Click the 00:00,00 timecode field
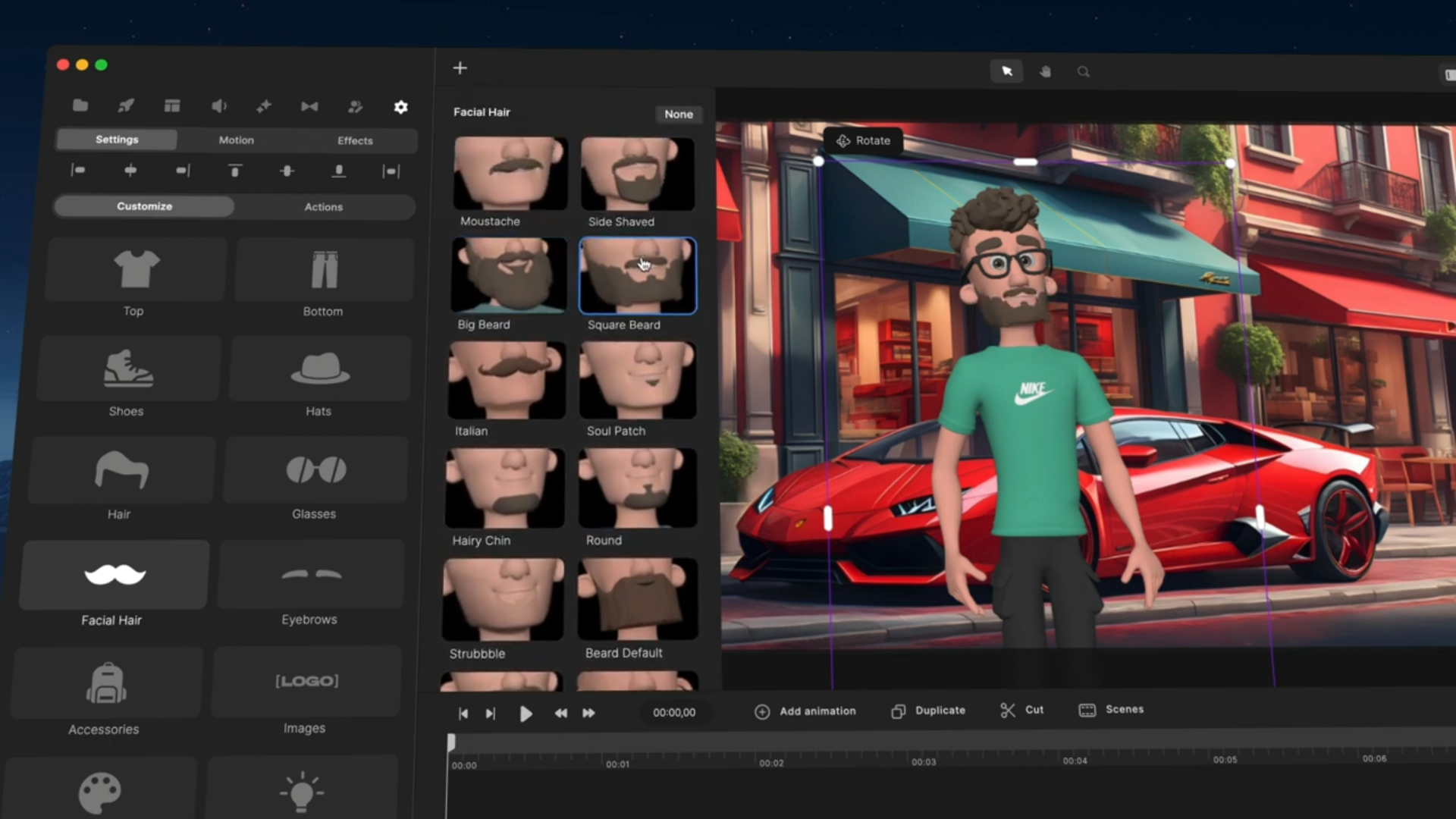Viewport: 1456px width, 819px height. click(674, 713)
